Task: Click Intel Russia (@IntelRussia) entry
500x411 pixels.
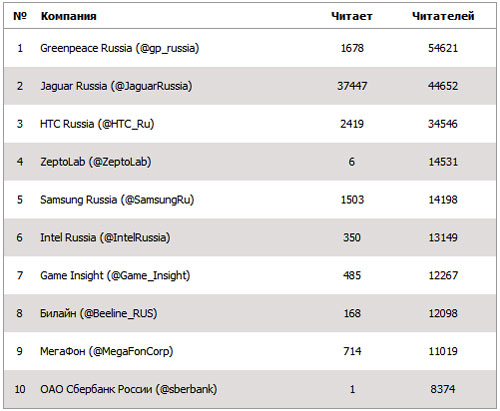Action: (x=105, y=238)
